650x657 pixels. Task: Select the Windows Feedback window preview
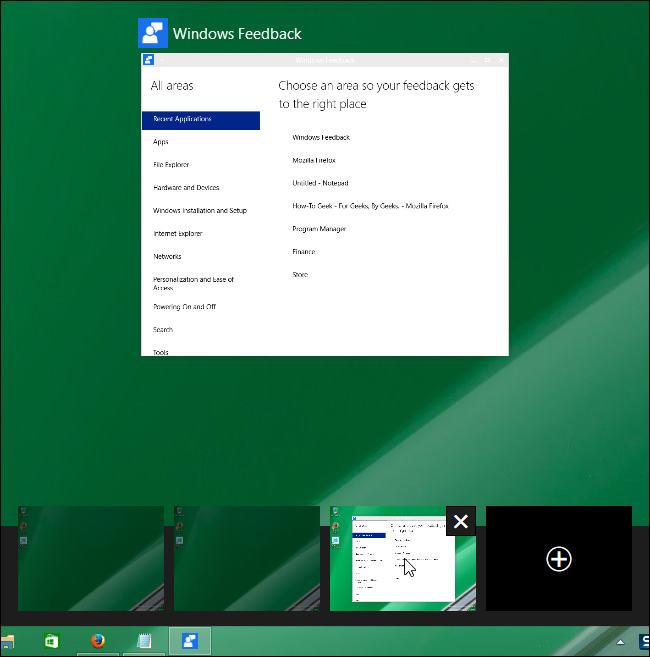pyautogui.click(x=325, y=204)
